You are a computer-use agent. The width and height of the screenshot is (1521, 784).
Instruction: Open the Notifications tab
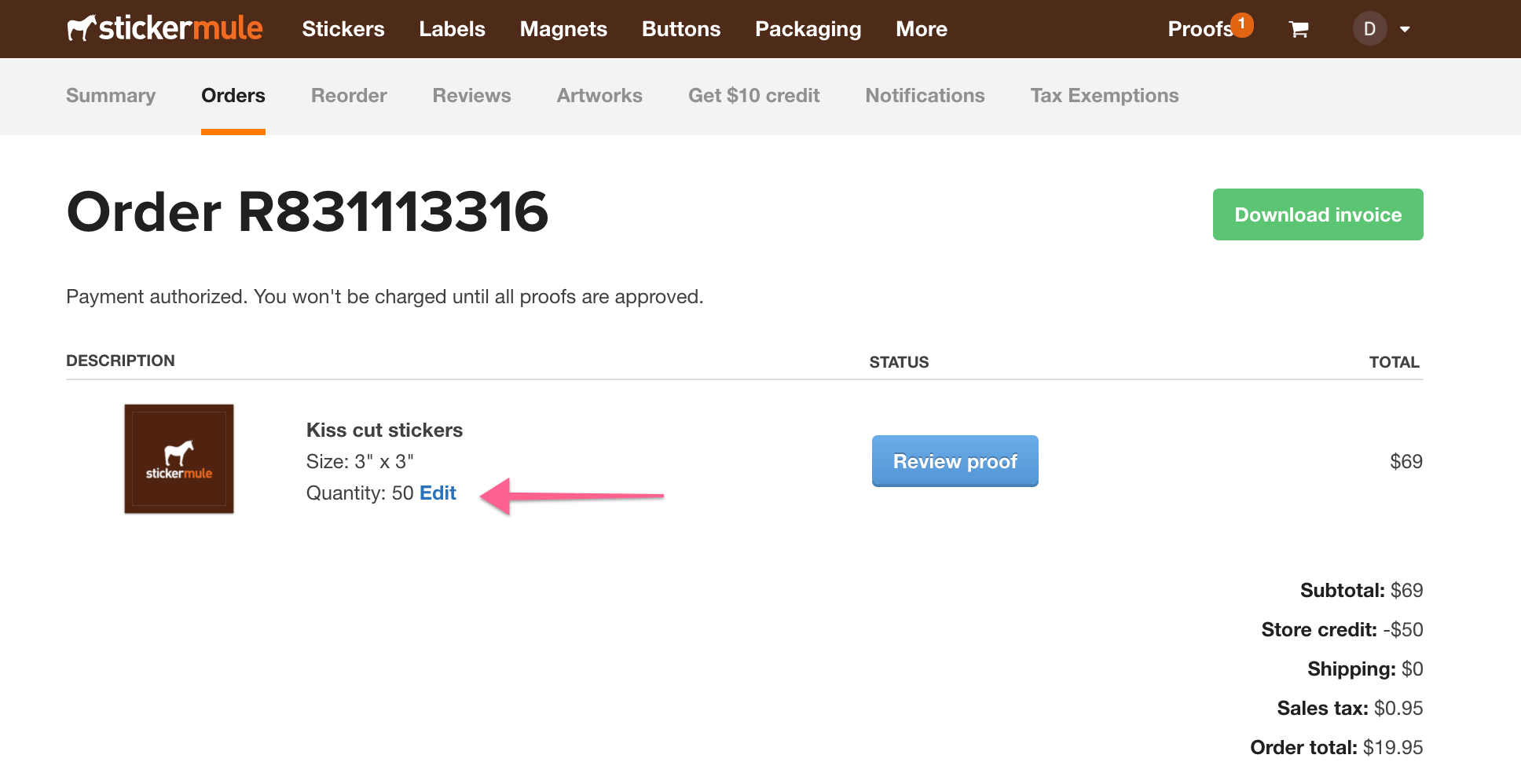pos(925,96)
